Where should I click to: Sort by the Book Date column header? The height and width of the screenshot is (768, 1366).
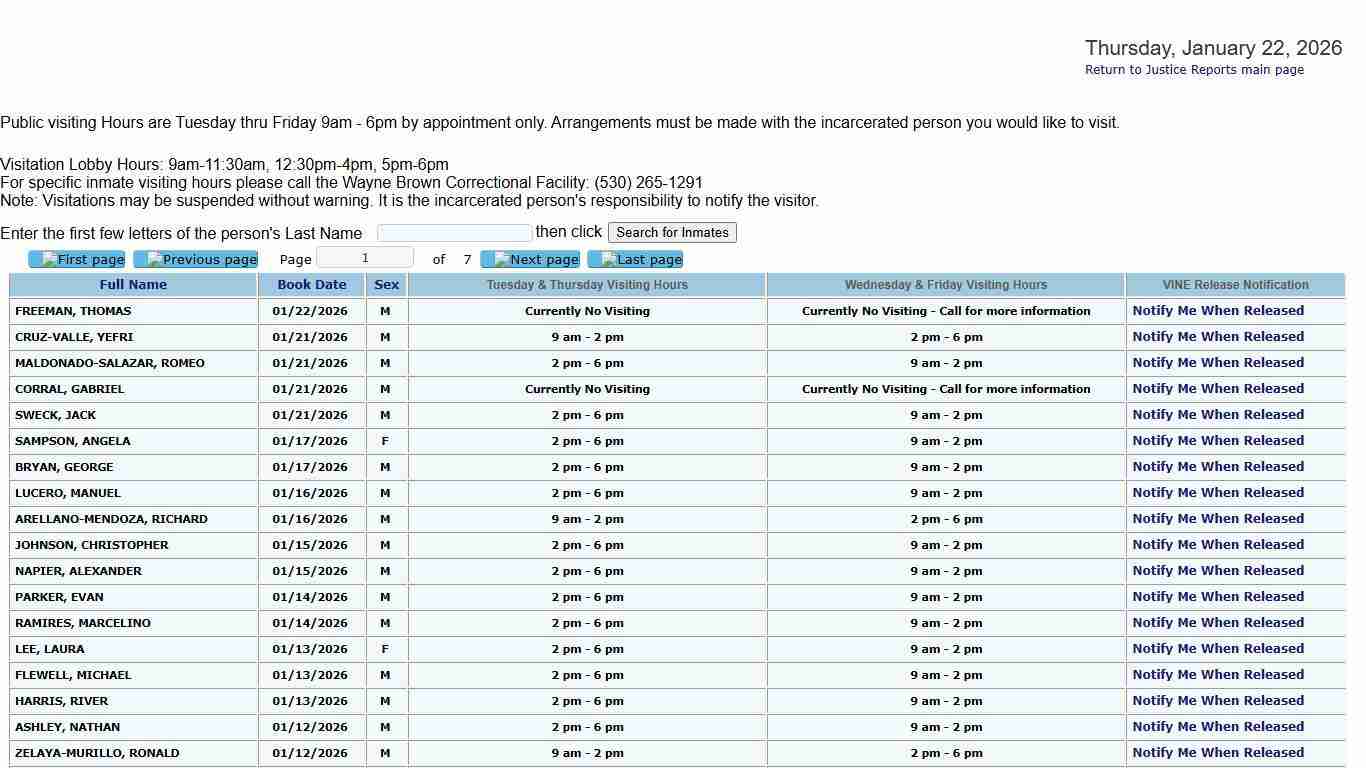point(312,285)
